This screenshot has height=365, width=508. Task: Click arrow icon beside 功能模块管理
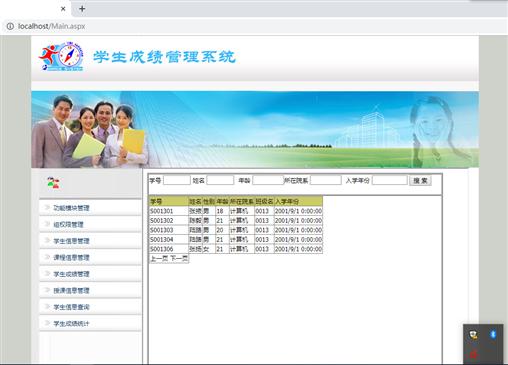[47, 207]
